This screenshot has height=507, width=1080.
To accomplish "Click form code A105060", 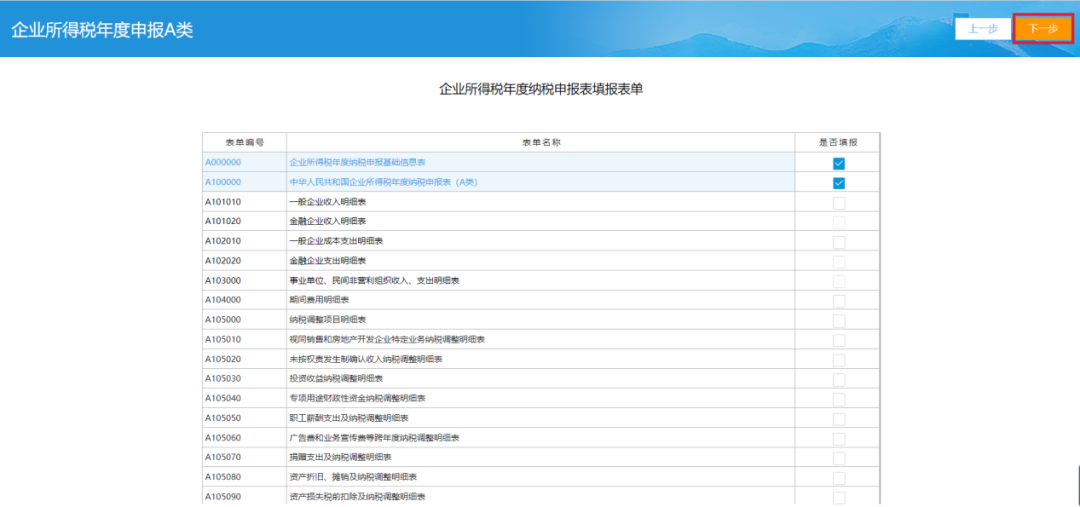I will 223,437.
